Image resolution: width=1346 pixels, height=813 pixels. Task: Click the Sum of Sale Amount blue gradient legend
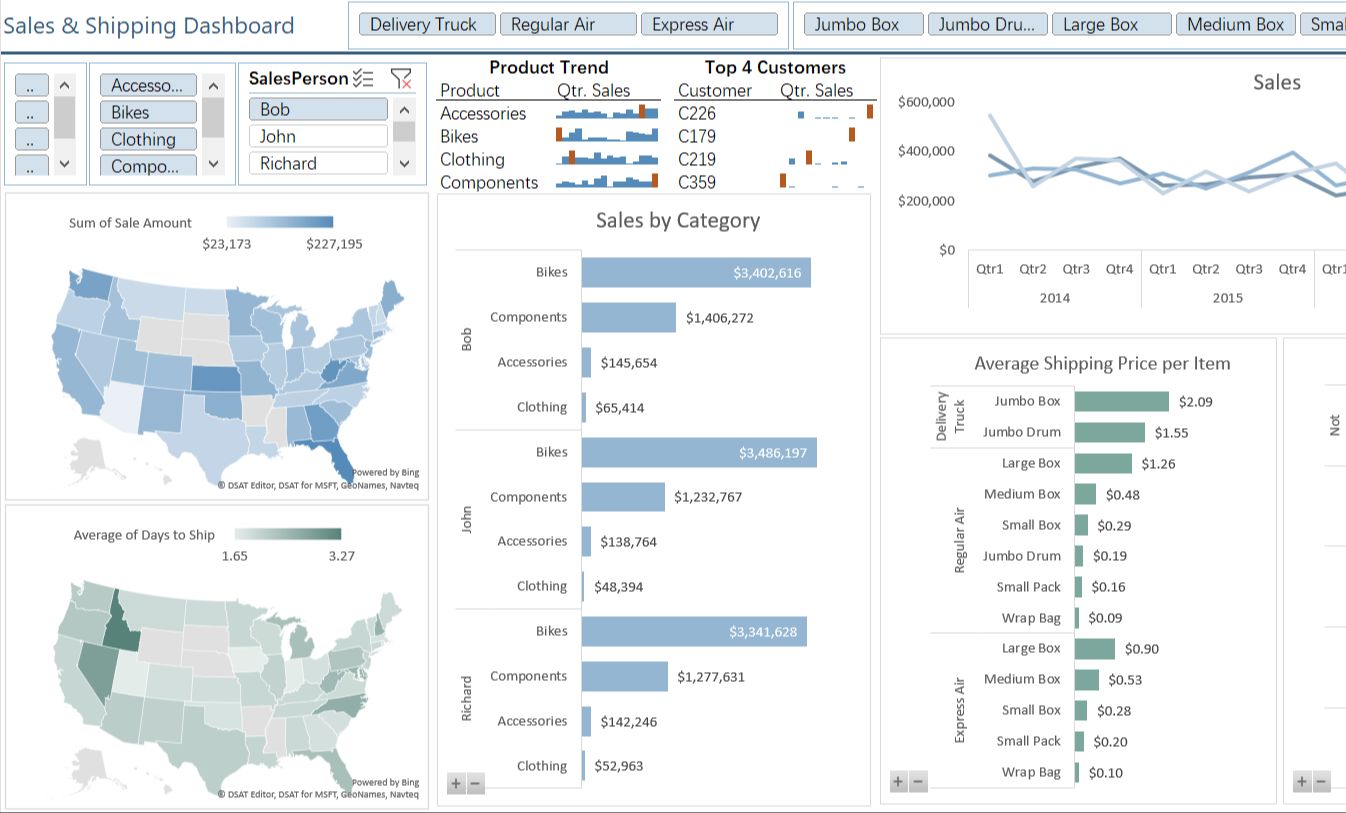pyautogui.click(x=280, y=222)
